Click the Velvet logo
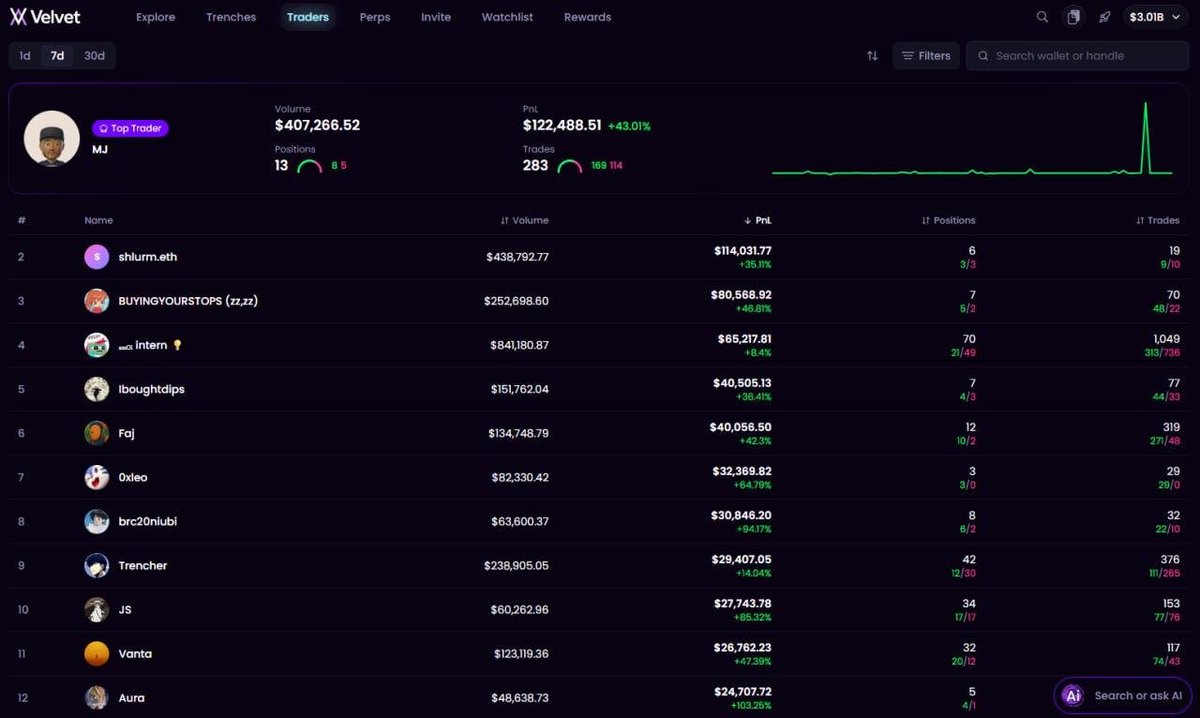Image resolution: width=1200 pixels, height=718 pixels. click(x=45, y=17)
